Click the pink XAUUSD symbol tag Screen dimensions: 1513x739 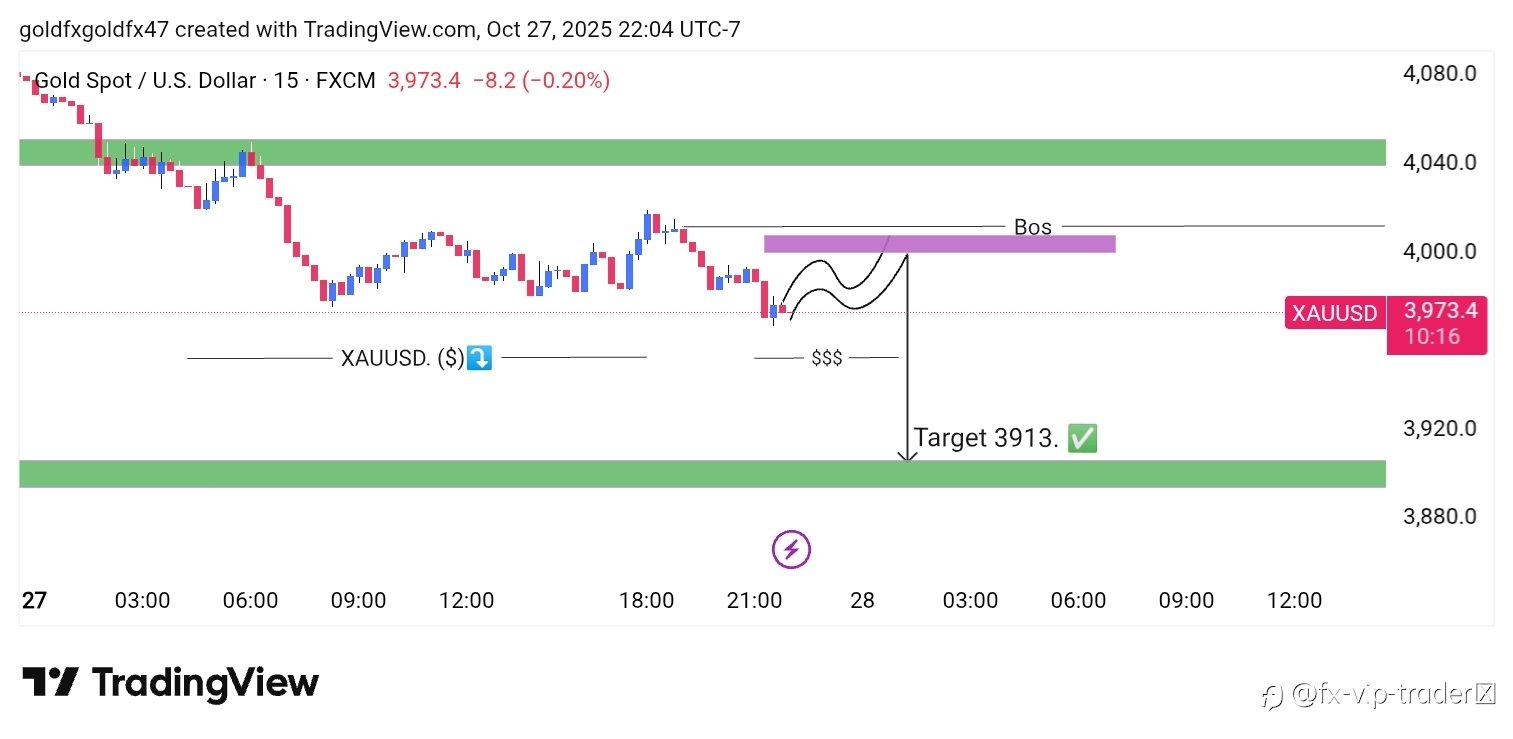coord(1334,313)
